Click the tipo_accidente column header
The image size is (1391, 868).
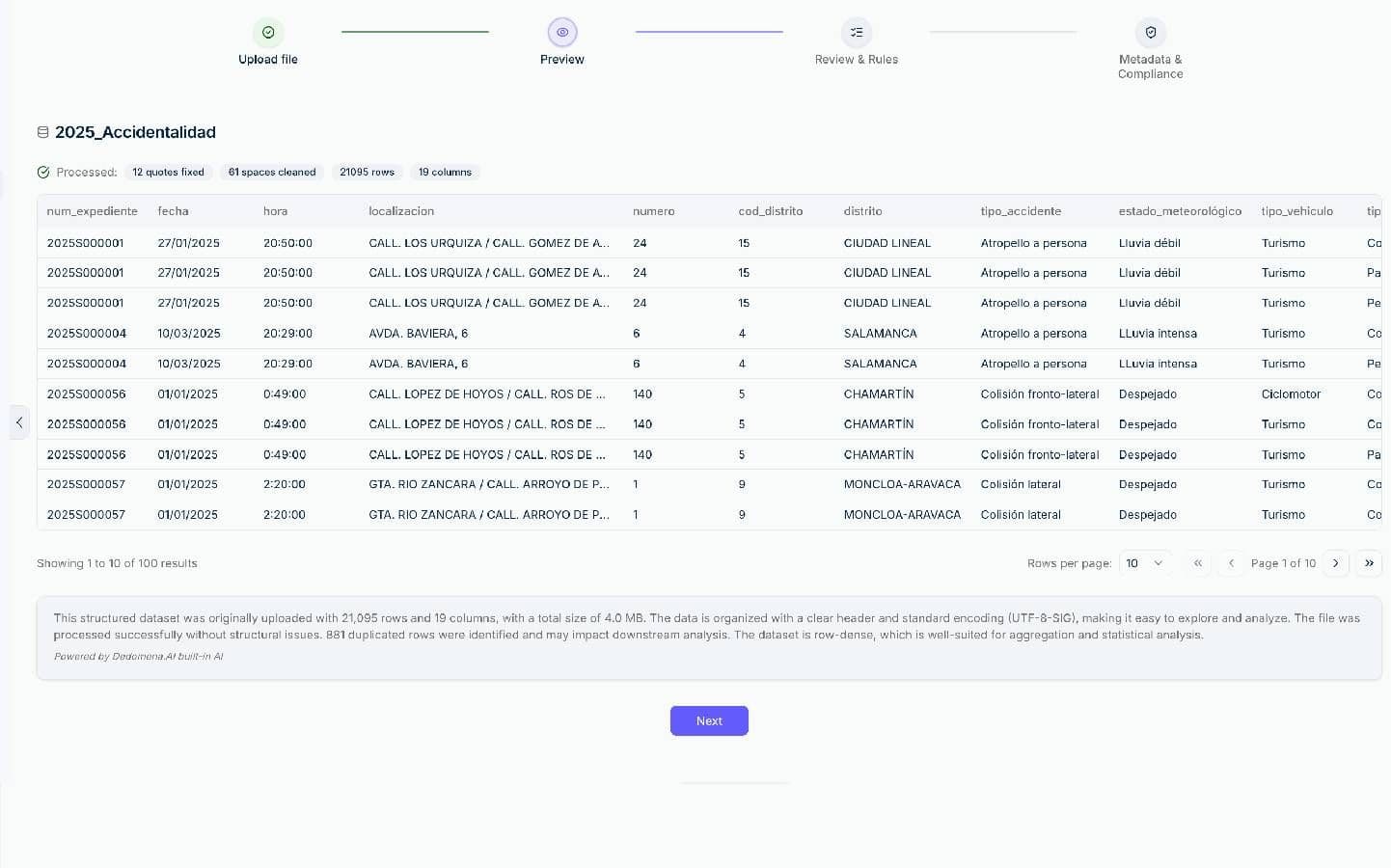click(x=1021, y=211)
